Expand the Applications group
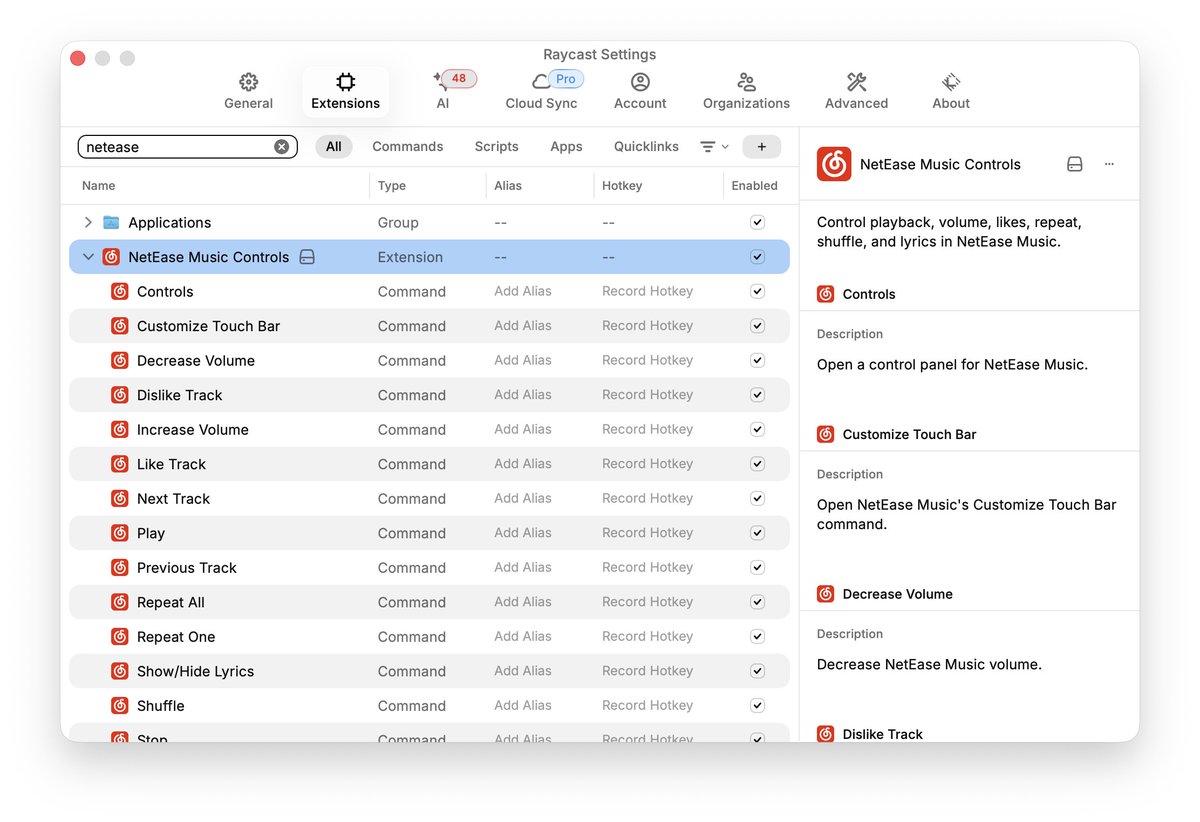Viewport: 1200px width, 822px height. pos(88,222)
